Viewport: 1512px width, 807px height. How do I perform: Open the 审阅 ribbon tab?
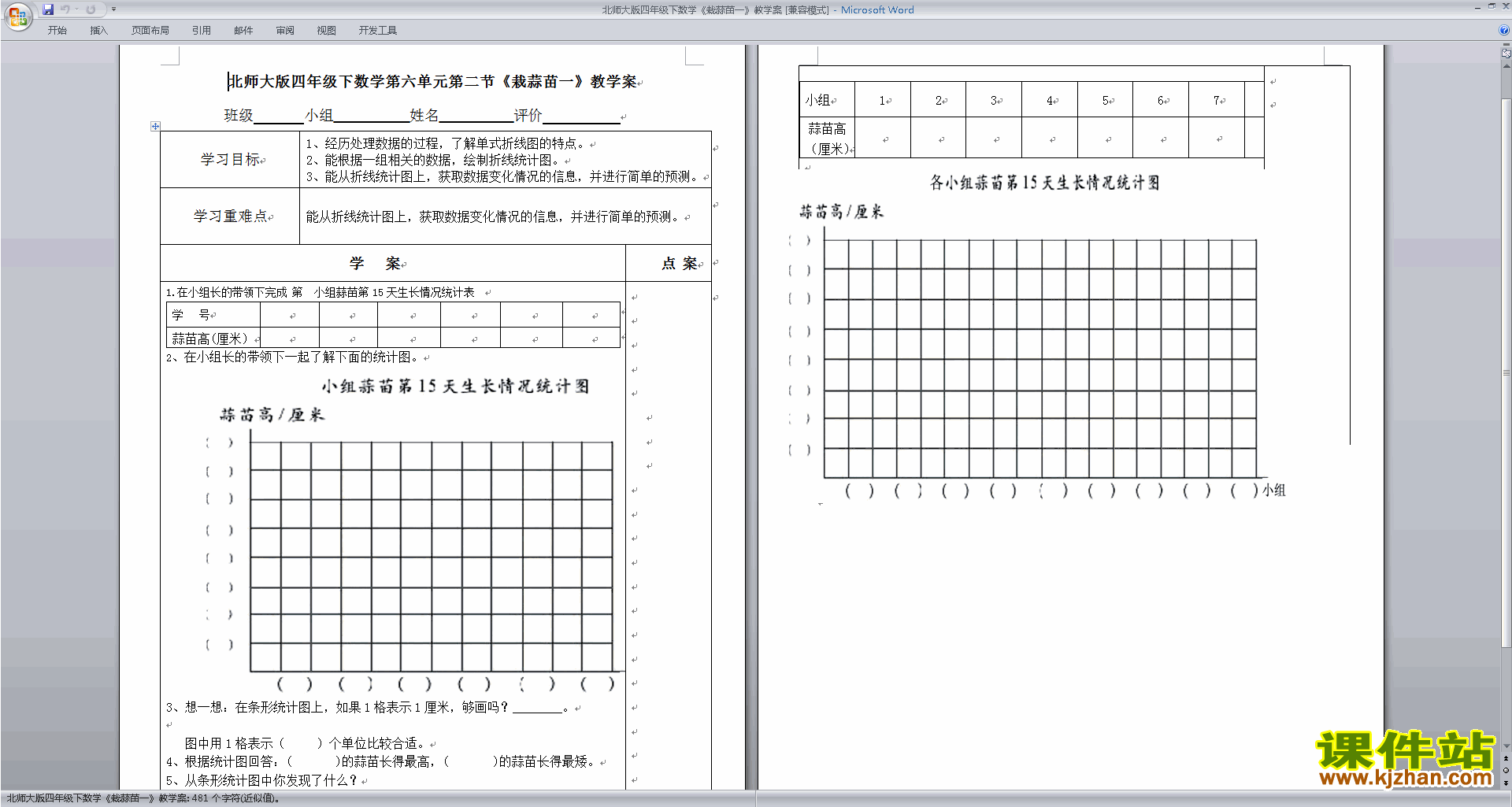(x=285, y=31)
